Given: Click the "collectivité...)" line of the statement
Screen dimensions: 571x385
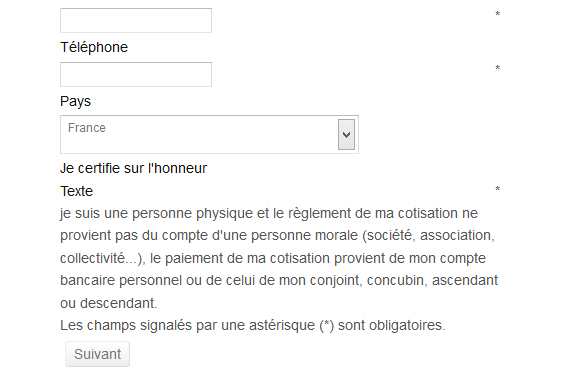Looking at the screenshot, I should click(273, 258).
